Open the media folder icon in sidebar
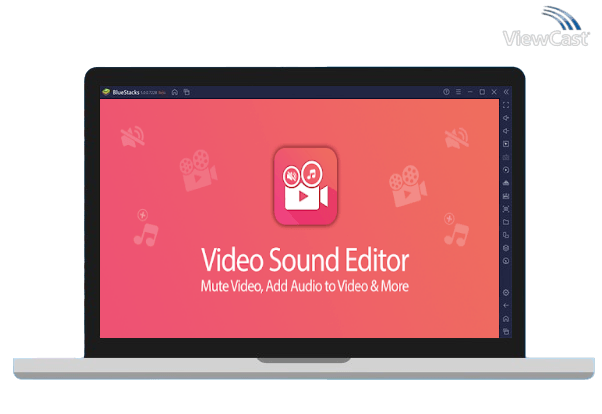This screenshot has width=602, height=414. 506,222
